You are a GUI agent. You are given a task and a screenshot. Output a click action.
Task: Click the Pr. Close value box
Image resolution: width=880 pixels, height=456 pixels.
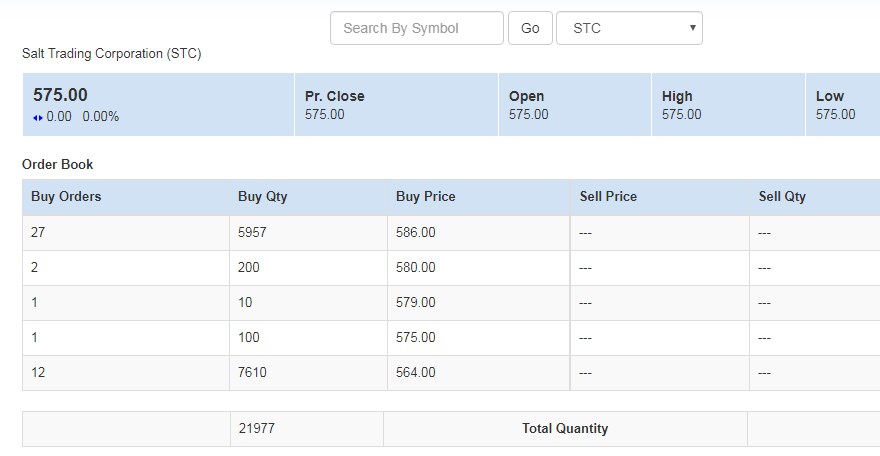pos(396,105)
